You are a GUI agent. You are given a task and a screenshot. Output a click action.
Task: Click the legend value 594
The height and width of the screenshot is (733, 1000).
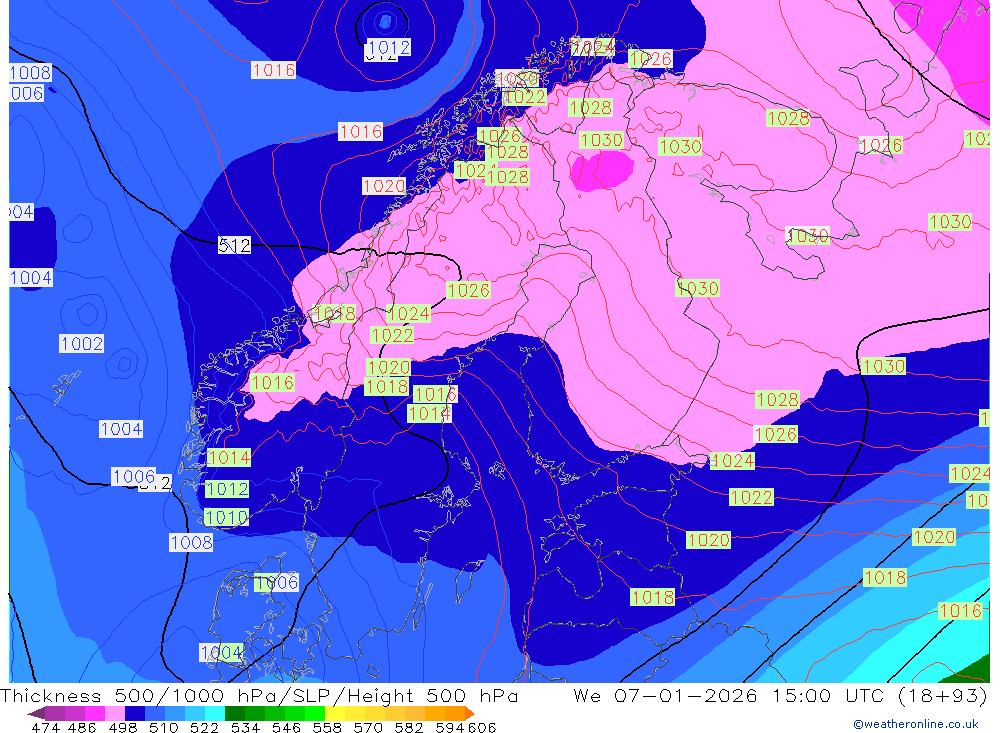450,727
